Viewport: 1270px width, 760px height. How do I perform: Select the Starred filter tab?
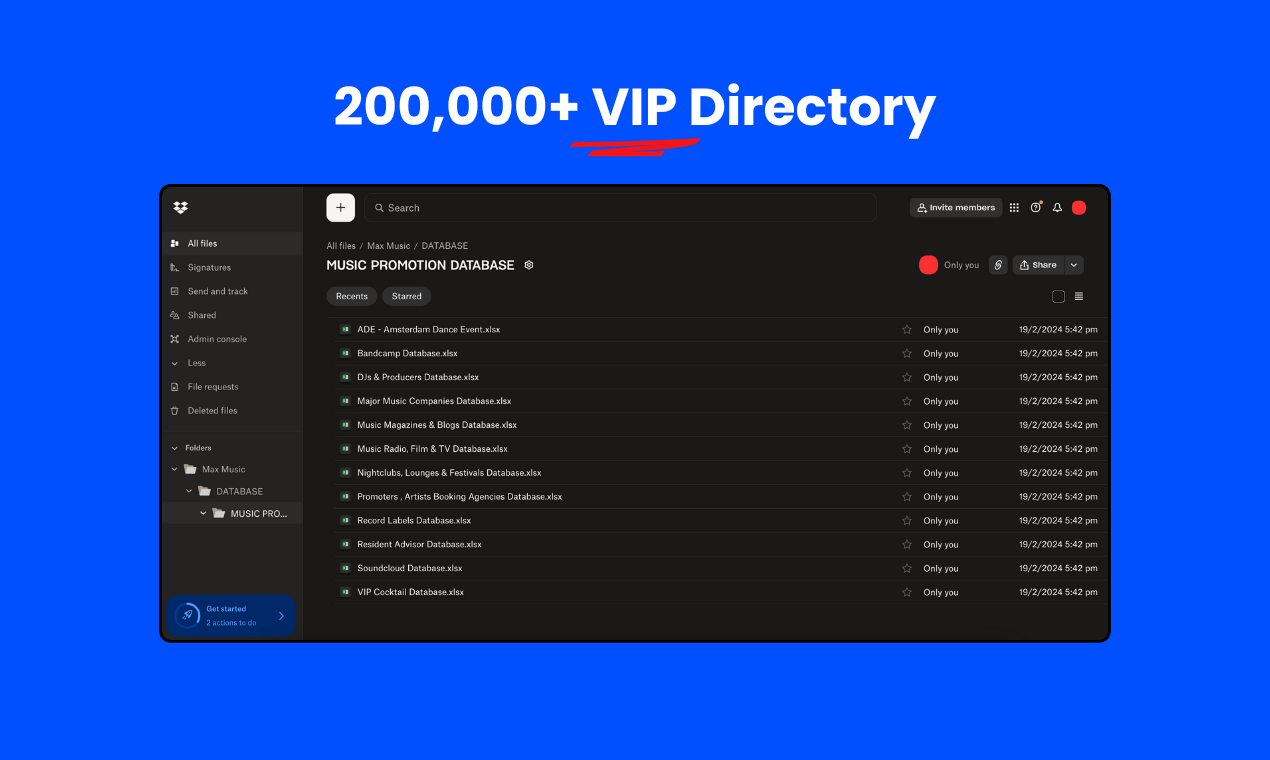(407, 296)
